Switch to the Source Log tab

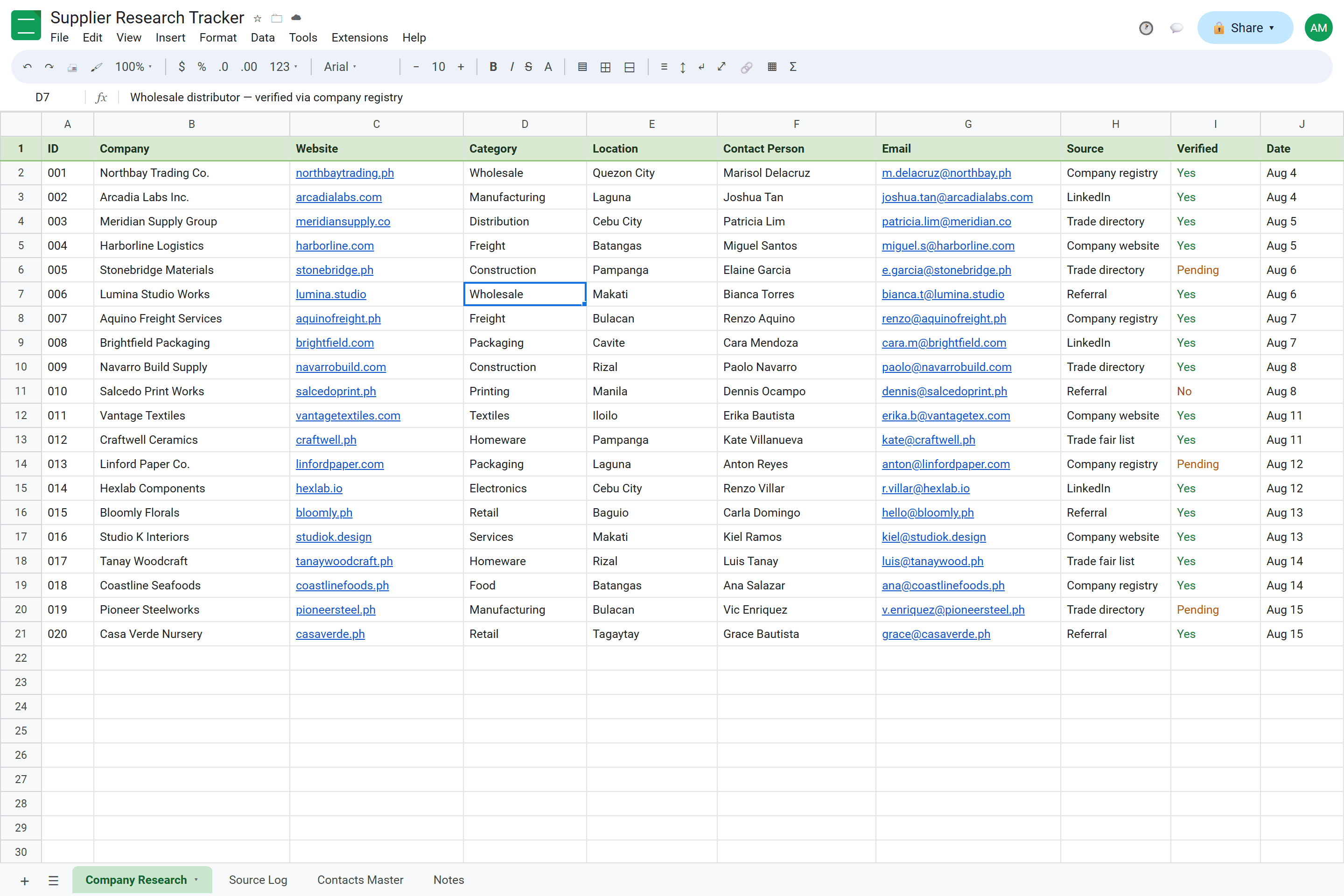pyautogui.click(x=258, y=880)
